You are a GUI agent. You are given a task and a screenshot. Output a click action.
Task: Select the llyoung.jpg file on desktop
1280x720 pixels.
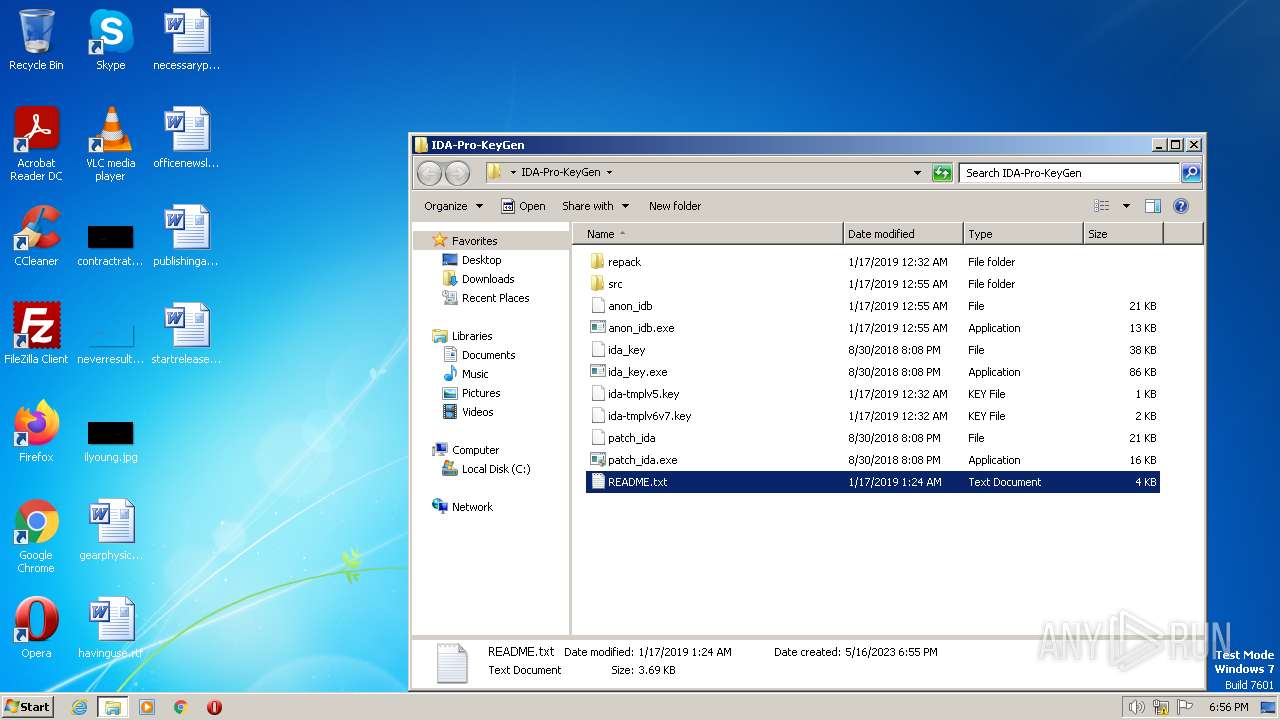pos(110,440)
